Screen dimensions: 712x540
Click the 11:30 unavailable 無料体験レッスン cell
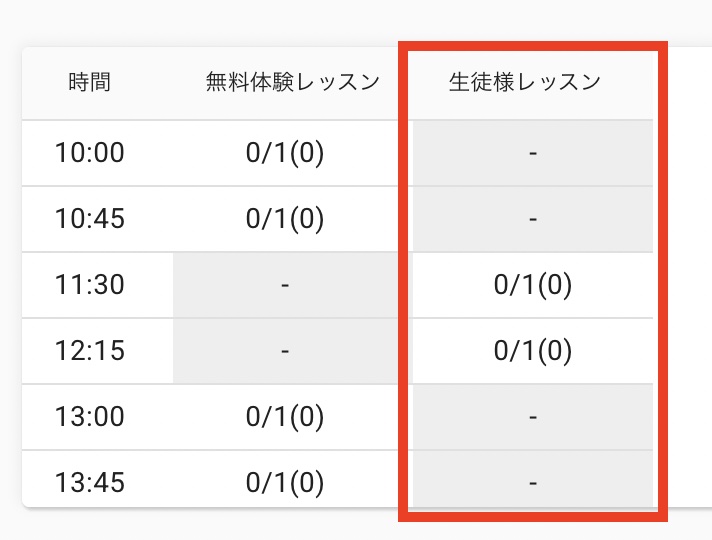click(x=285, y=285)
